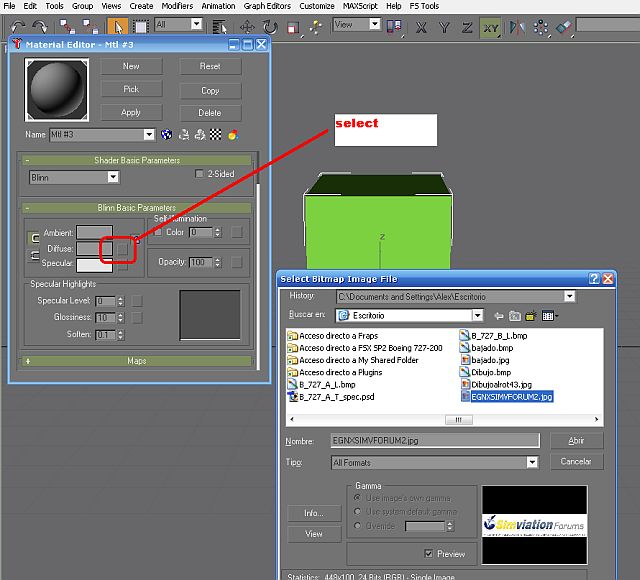Open Tipo All Formats dropdown
Viewport: 640px width, 580px height.
tap(532, 462)
